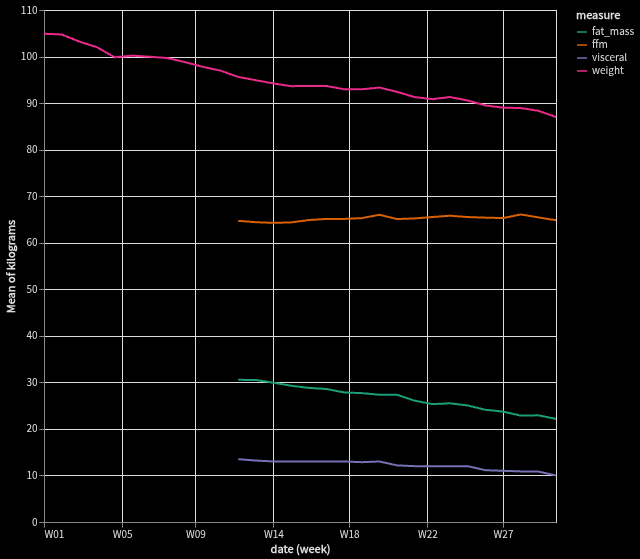Click the 'Mean of kilograms' y-axis title
Screen dimensions: 640x559
(x=11, y=266)
